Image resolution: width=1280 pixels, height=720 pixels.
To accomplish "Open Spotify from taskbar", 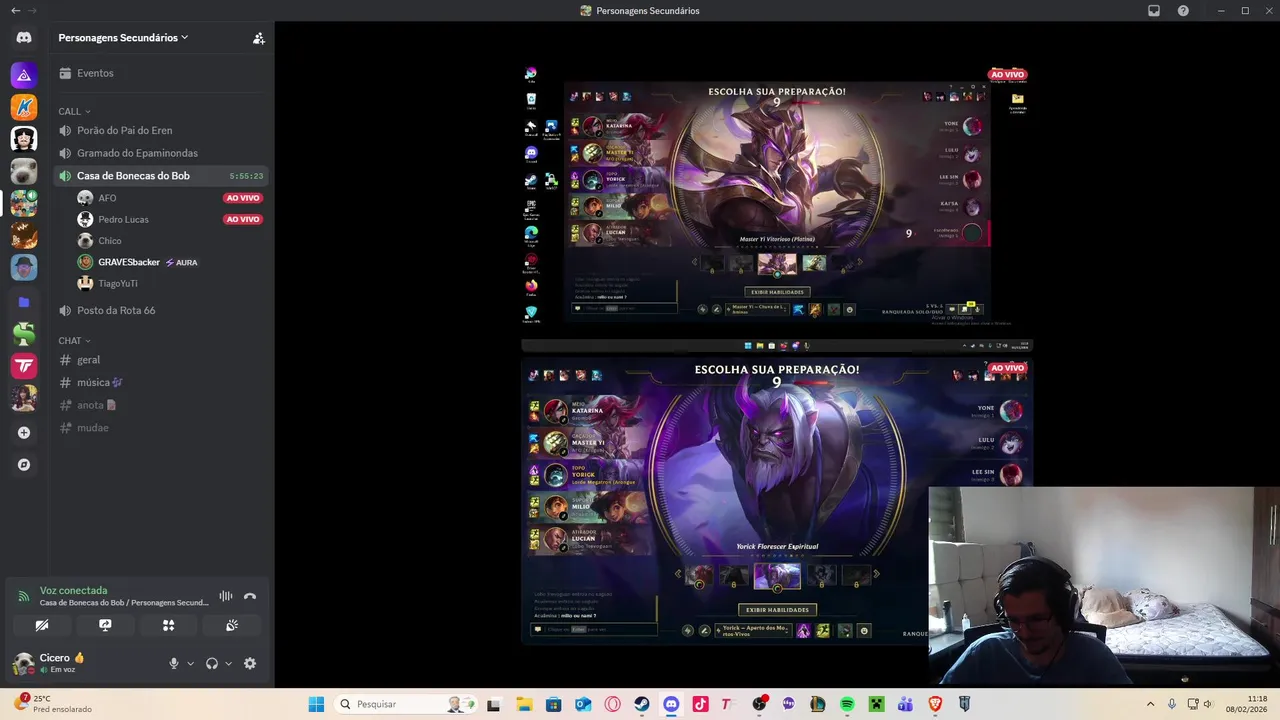I will coord(847,704).
